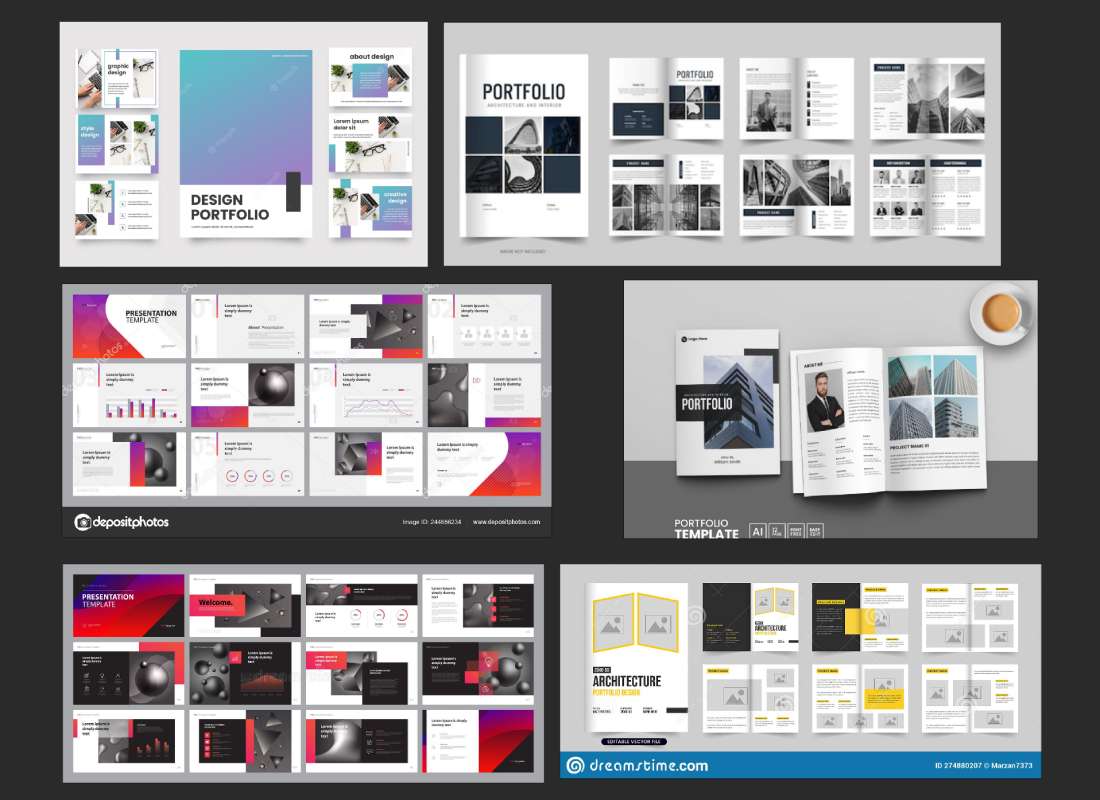Select the open spread with bearded man portrait
This screenshot has width=1100, height=800.
[888, 420]
